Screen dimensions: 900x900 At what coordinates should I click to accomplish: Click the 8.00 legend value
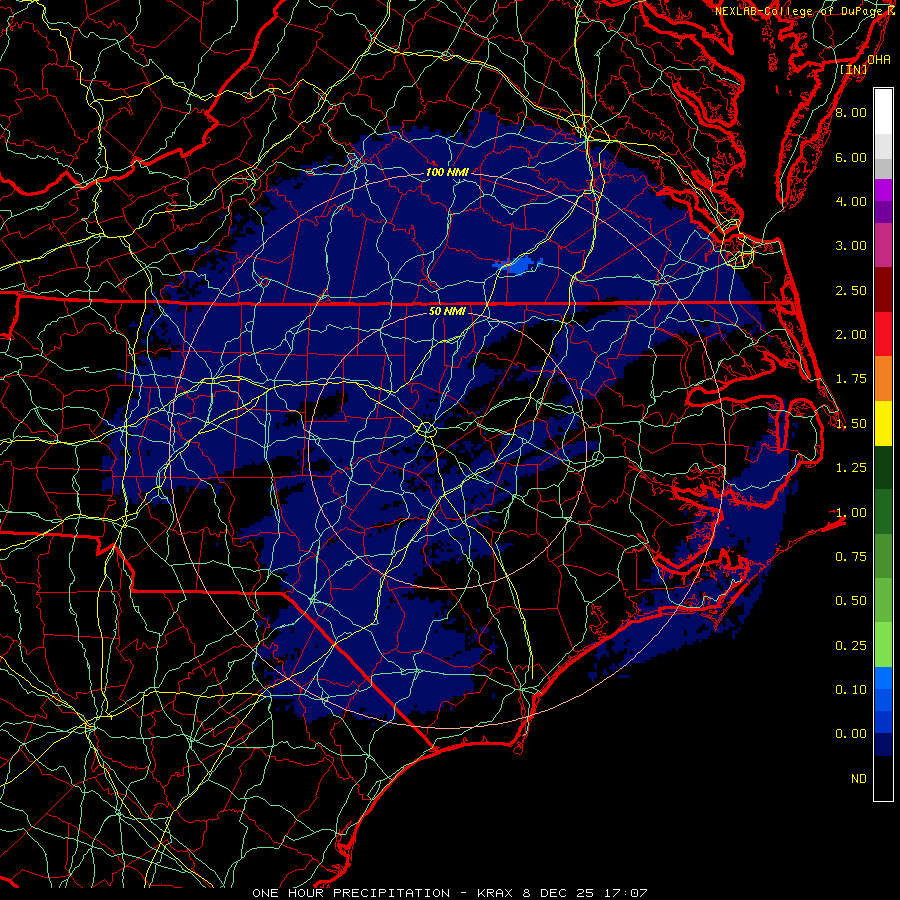point(851,112)
